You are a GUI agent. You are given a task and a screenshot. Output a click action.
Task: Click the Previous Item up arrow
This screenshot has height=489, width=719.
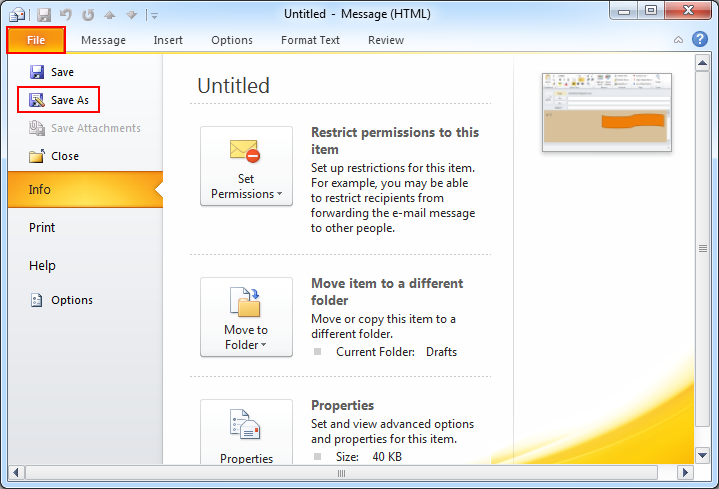coord(109,15)
